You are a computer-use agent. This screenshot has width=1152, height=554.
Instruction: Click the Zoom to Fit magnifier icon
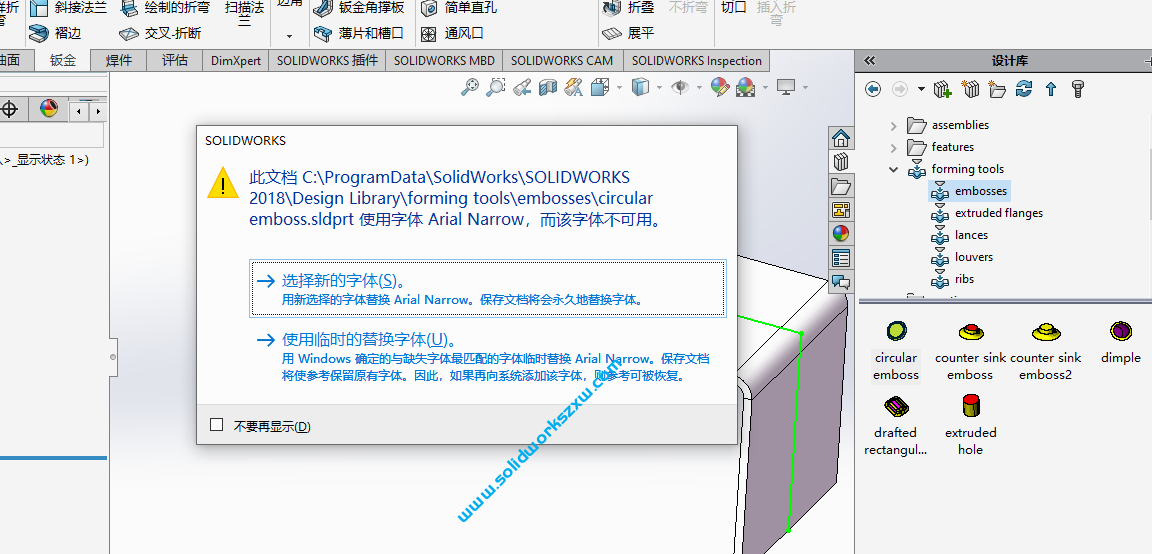469,87
